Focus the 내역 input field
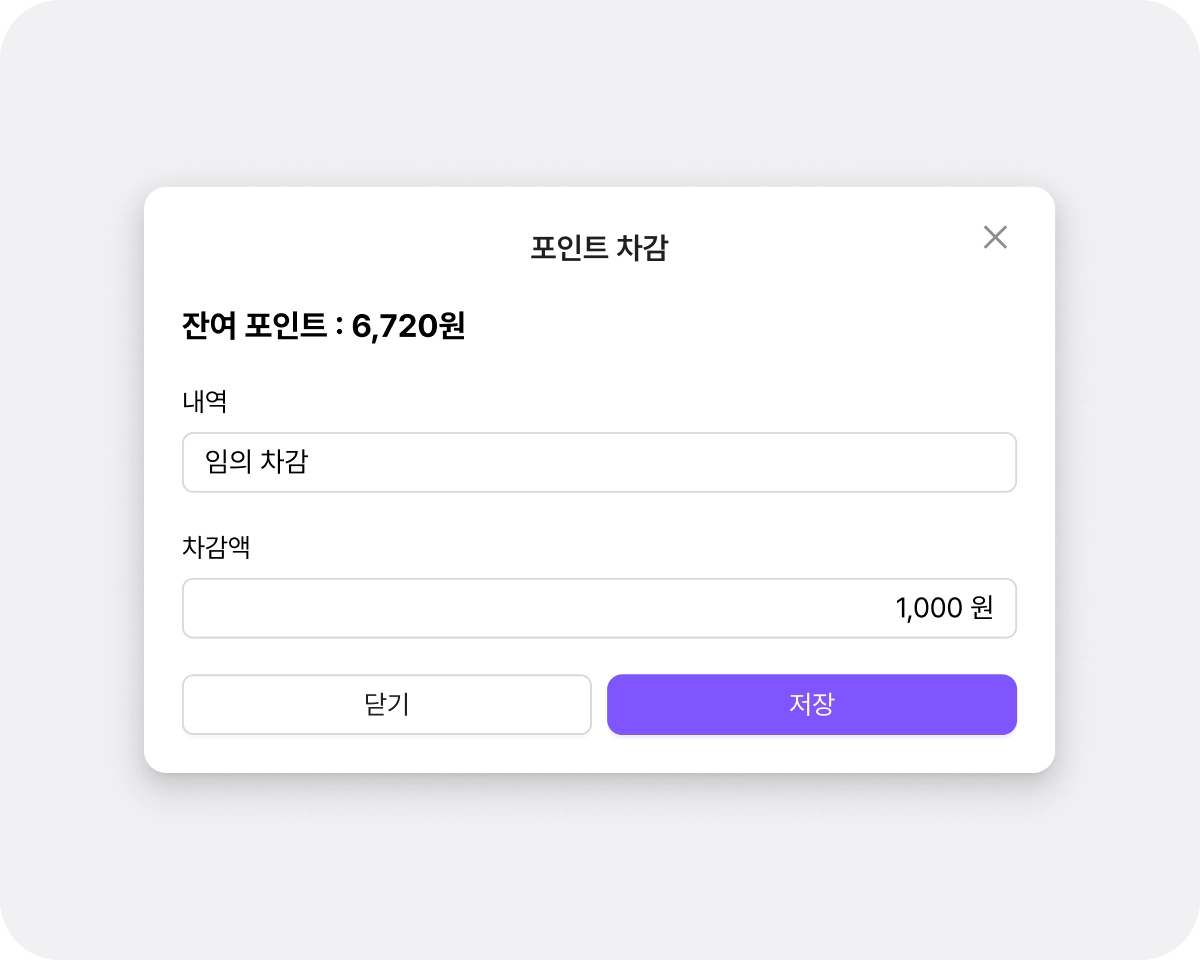Viewport: 1200px width, 960px height. coord(599,462)
